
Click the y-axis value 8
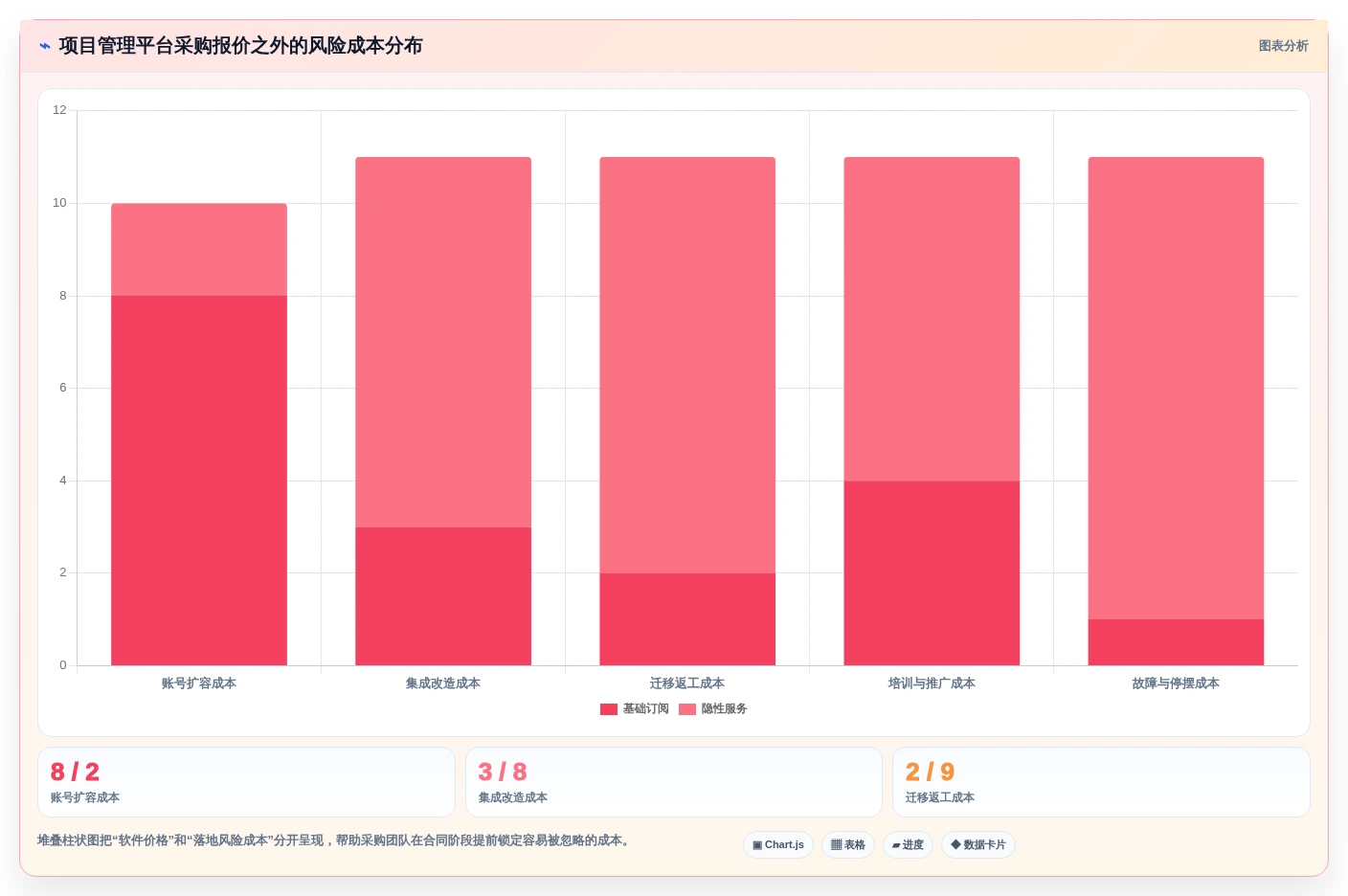tap(63, 296)
